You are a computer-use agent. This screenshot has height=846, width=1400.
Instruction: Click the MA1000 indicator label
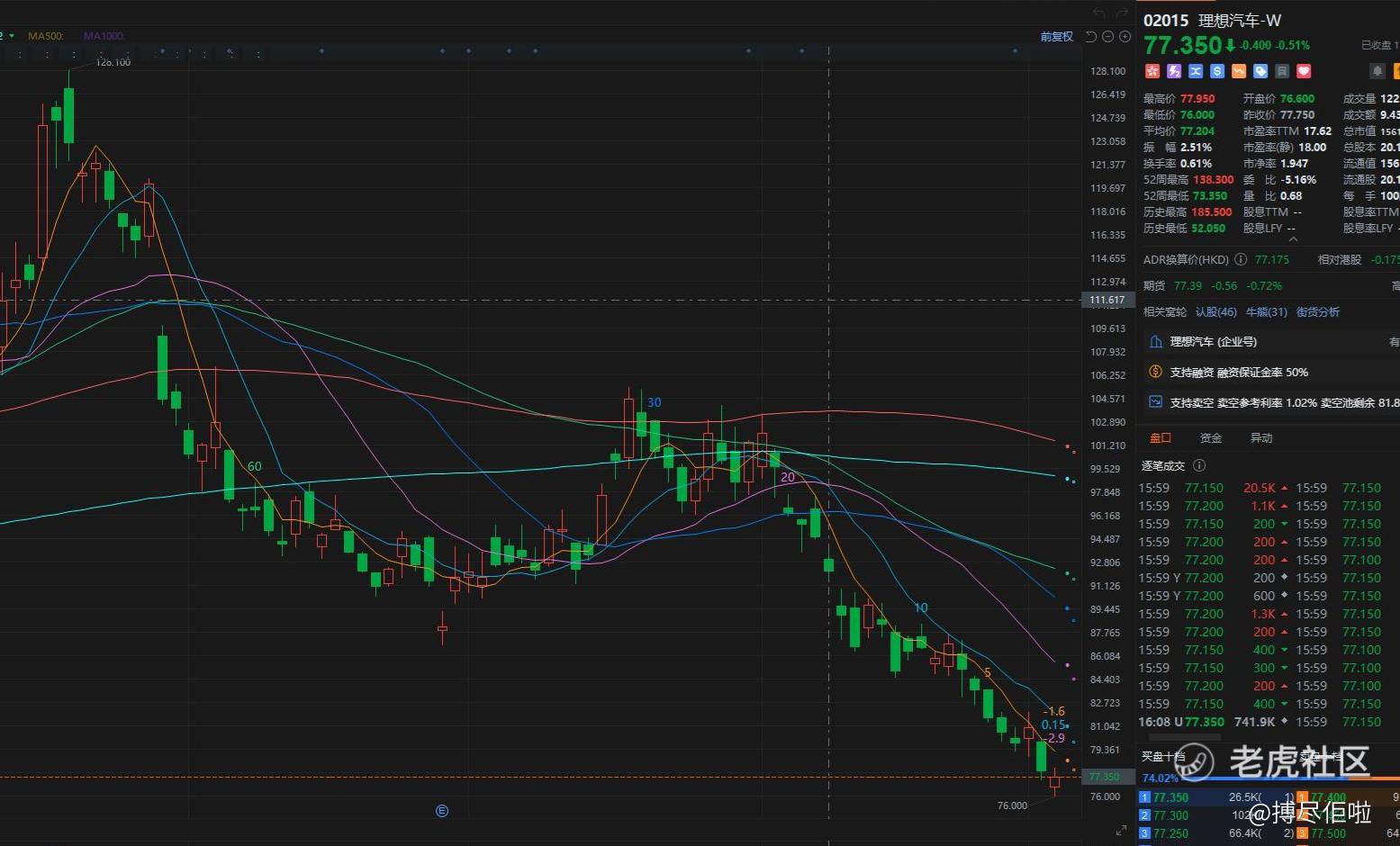point(104,36)
